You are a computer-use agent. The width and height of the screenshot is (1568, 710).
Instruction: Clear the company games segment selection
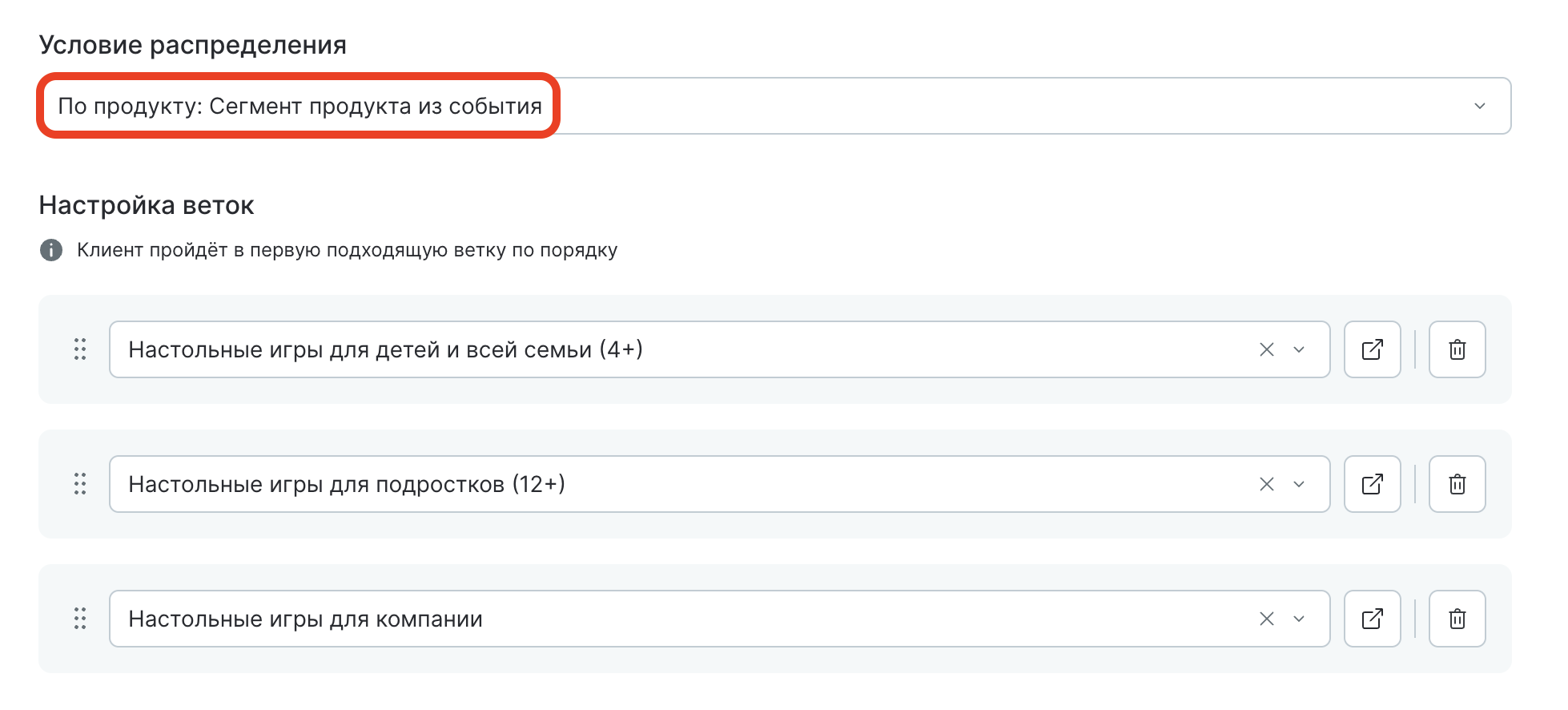pyautogui.click(x=1266, y=619)
